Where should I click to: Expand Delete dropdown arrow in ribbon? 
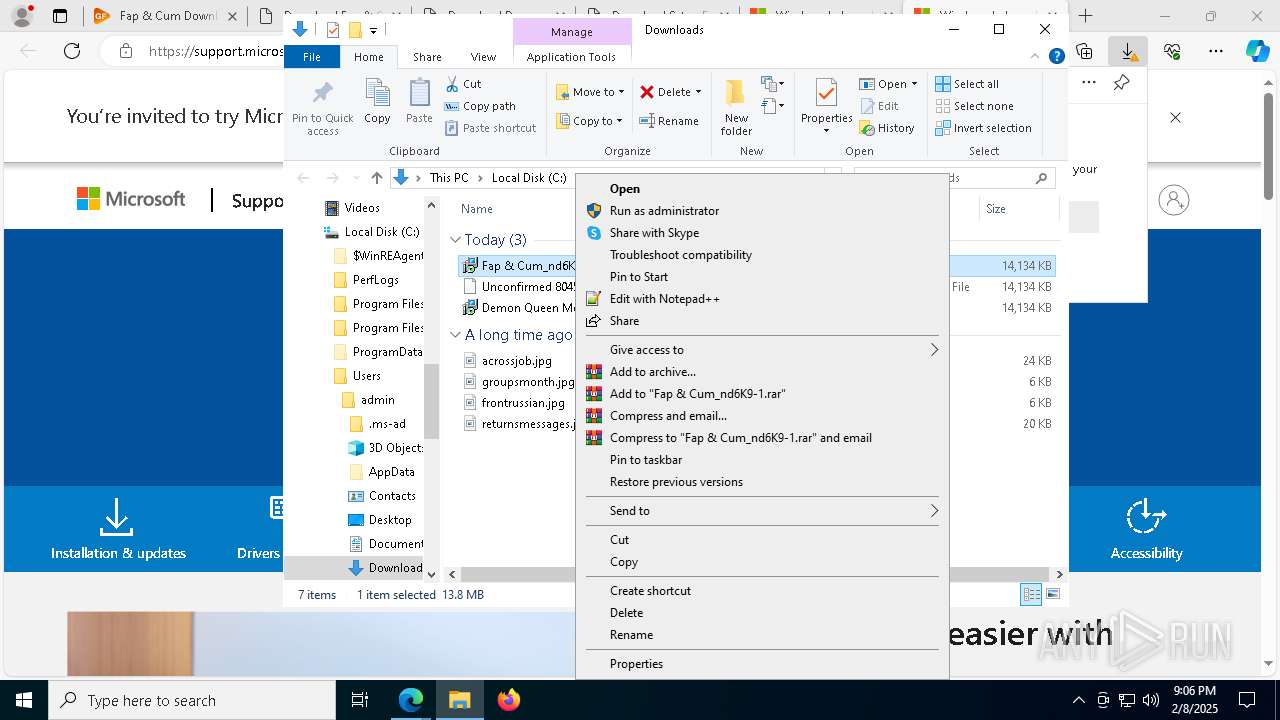tap(698, 92)
